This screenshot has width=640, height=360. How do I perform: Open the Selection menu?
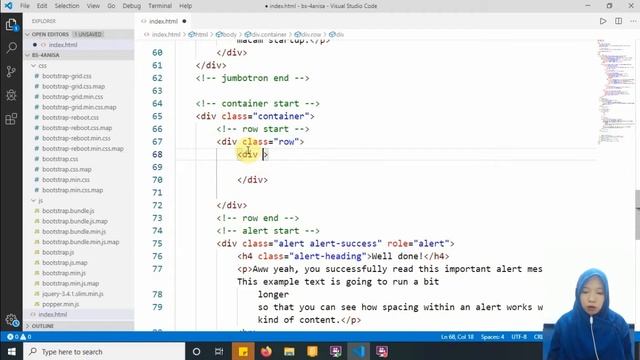click(67, 6)
